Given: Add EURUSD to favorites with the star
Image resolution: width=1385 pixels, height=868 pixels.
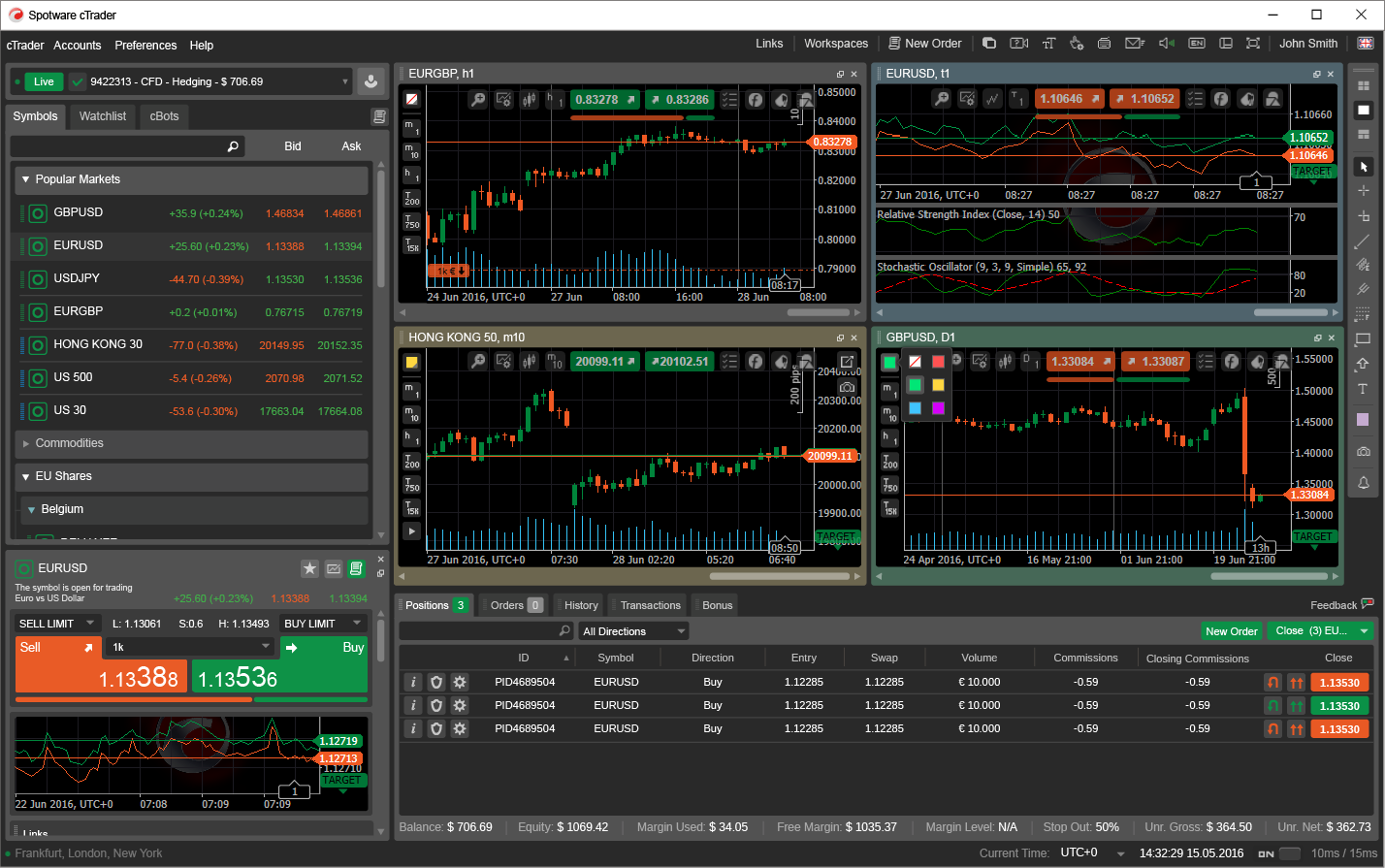Looking at the screenshot, I should tap(309, 568).
